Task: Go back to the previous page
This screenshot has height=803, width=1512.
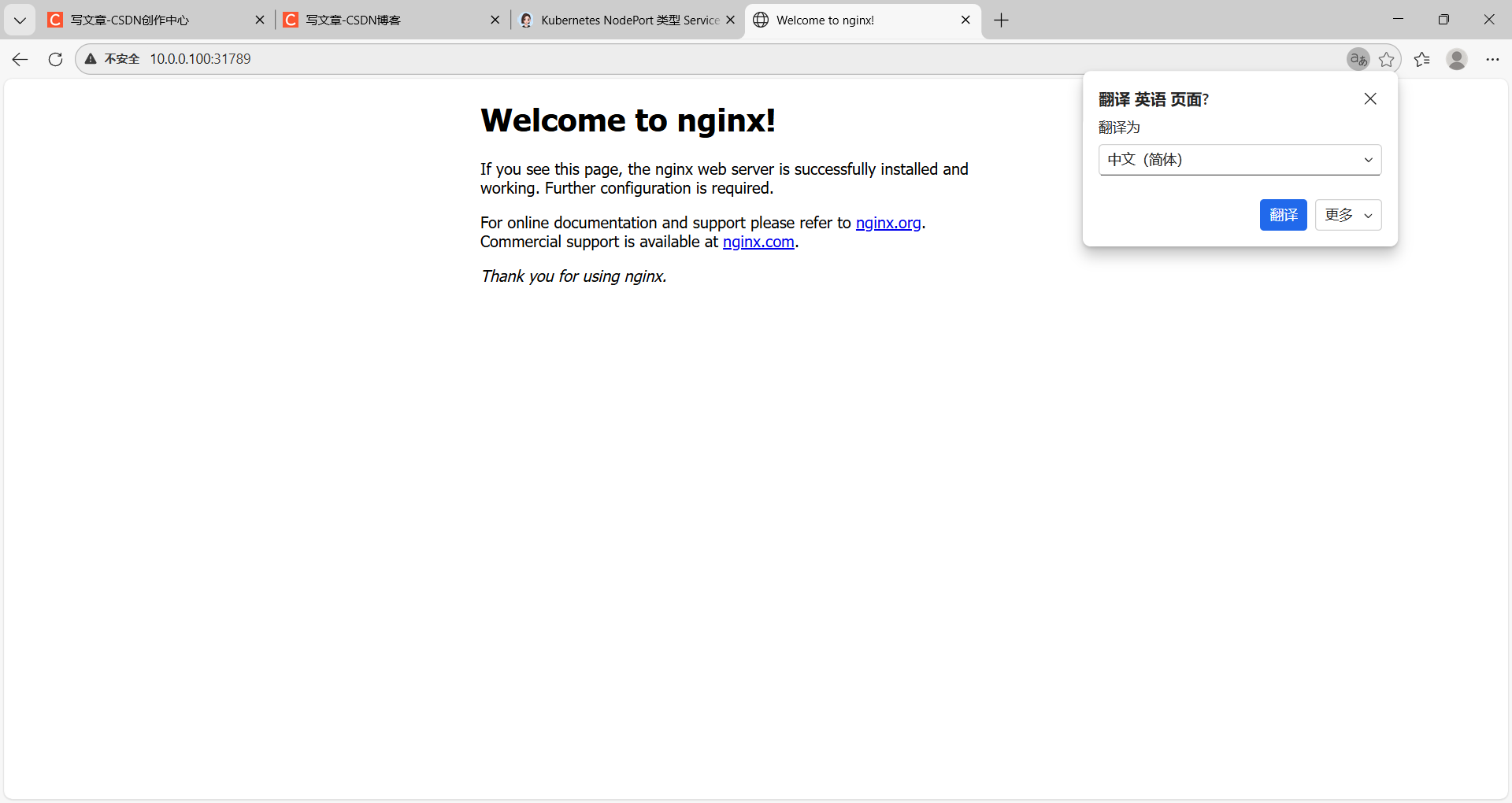Action: pyautogui.click(x=20, y=59)
